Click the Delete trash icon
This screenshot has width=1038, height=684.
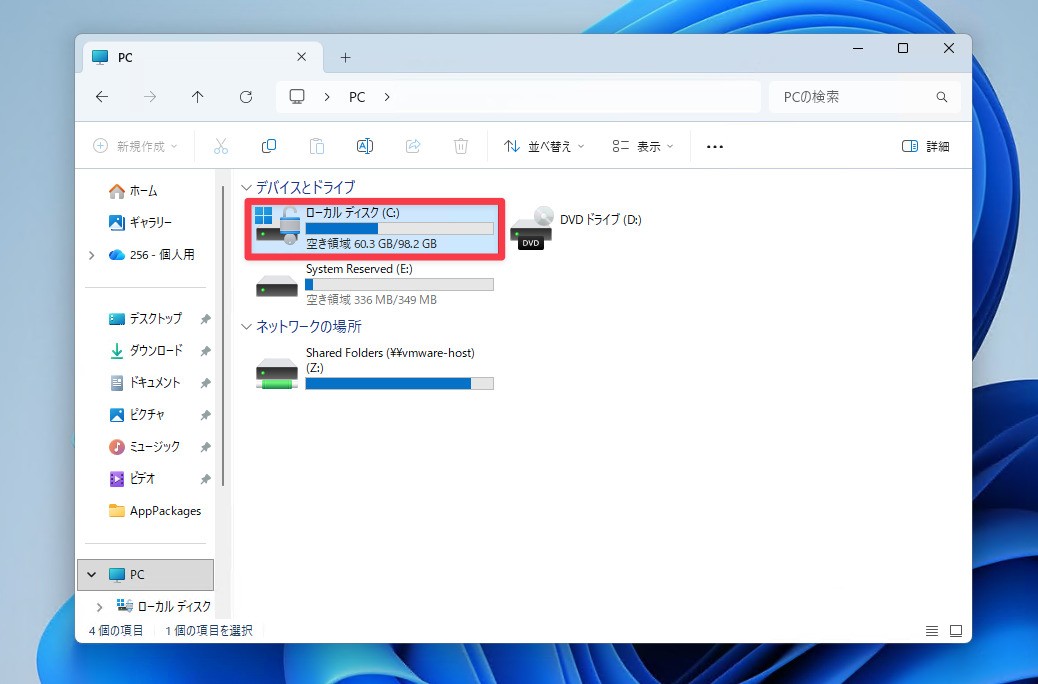coord(461,146)
